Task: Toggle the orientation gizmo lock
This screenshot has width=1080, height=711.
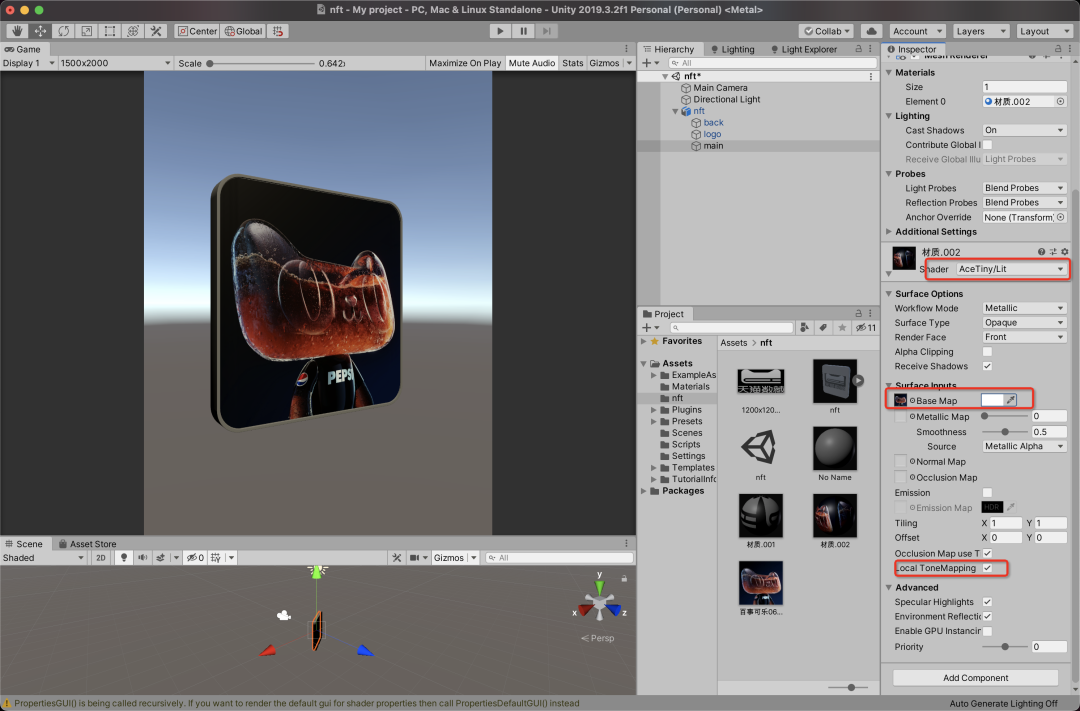Action: (x=624, y=579)
